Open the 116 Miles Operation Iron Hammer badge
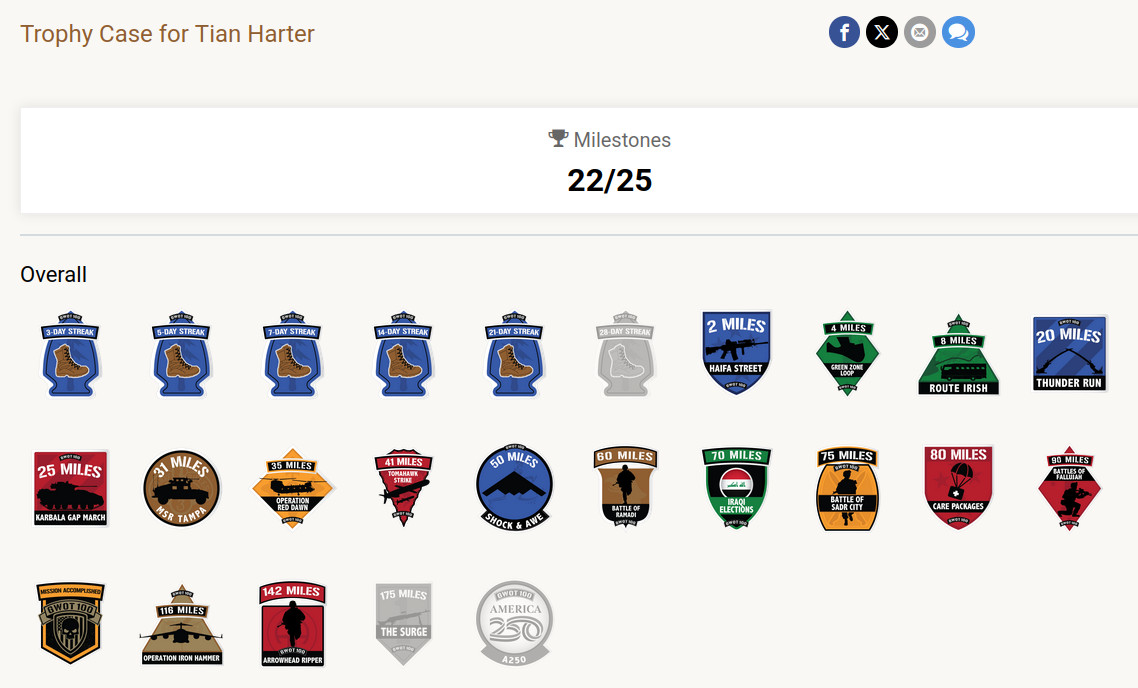Viewport: 1138px width, 688px height. point(181,624)
